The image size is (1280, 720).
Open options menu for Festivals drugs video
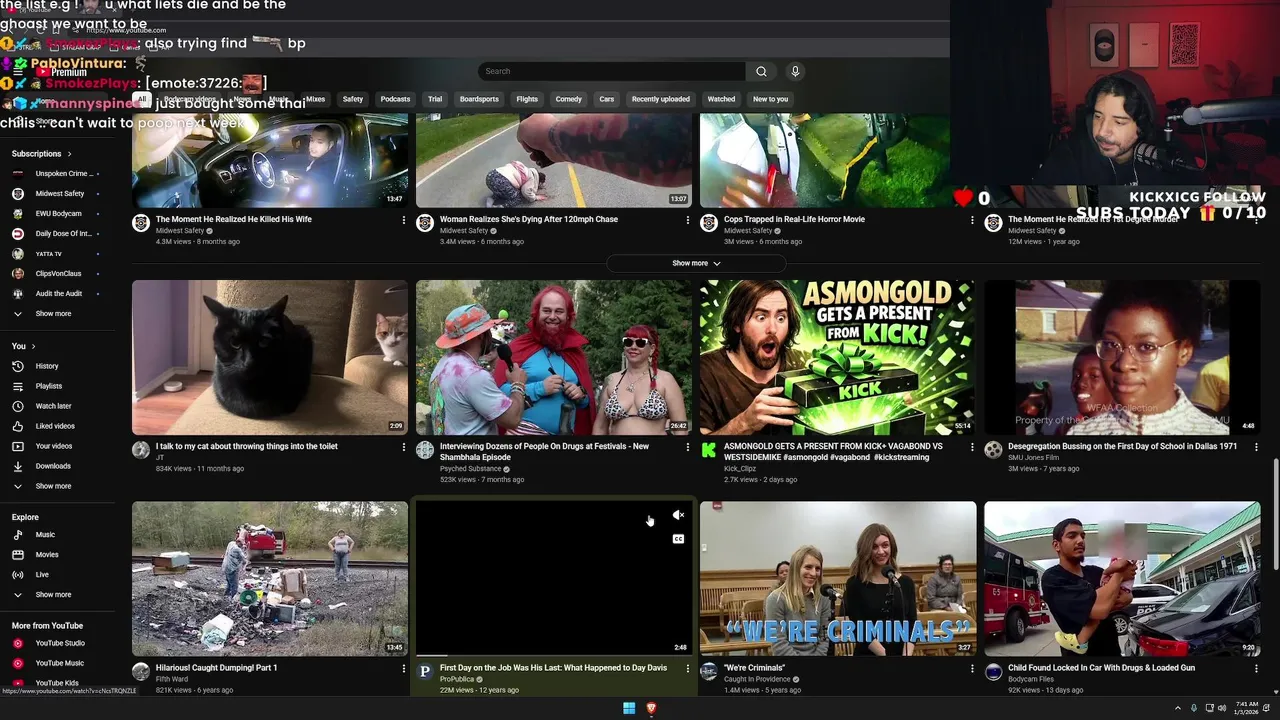pyautogui.click(x=688, y=447)
